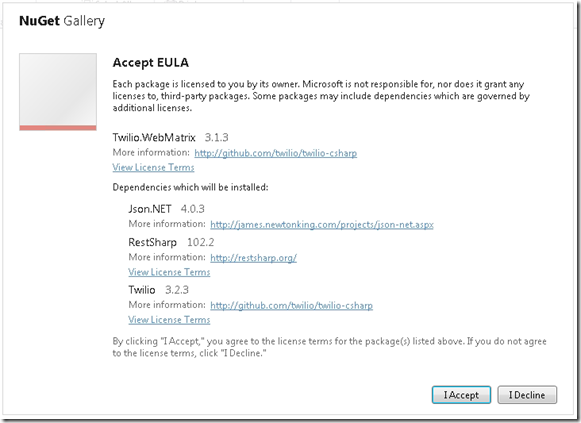The image size is (581, 423).
Task: Open the restsharp.org link
Action: click(253, 258)
